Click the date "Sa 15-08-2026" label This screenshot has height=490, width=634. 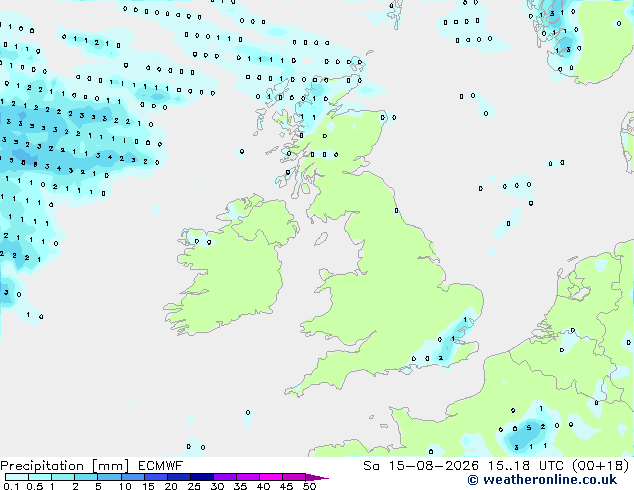coord(421,466)
